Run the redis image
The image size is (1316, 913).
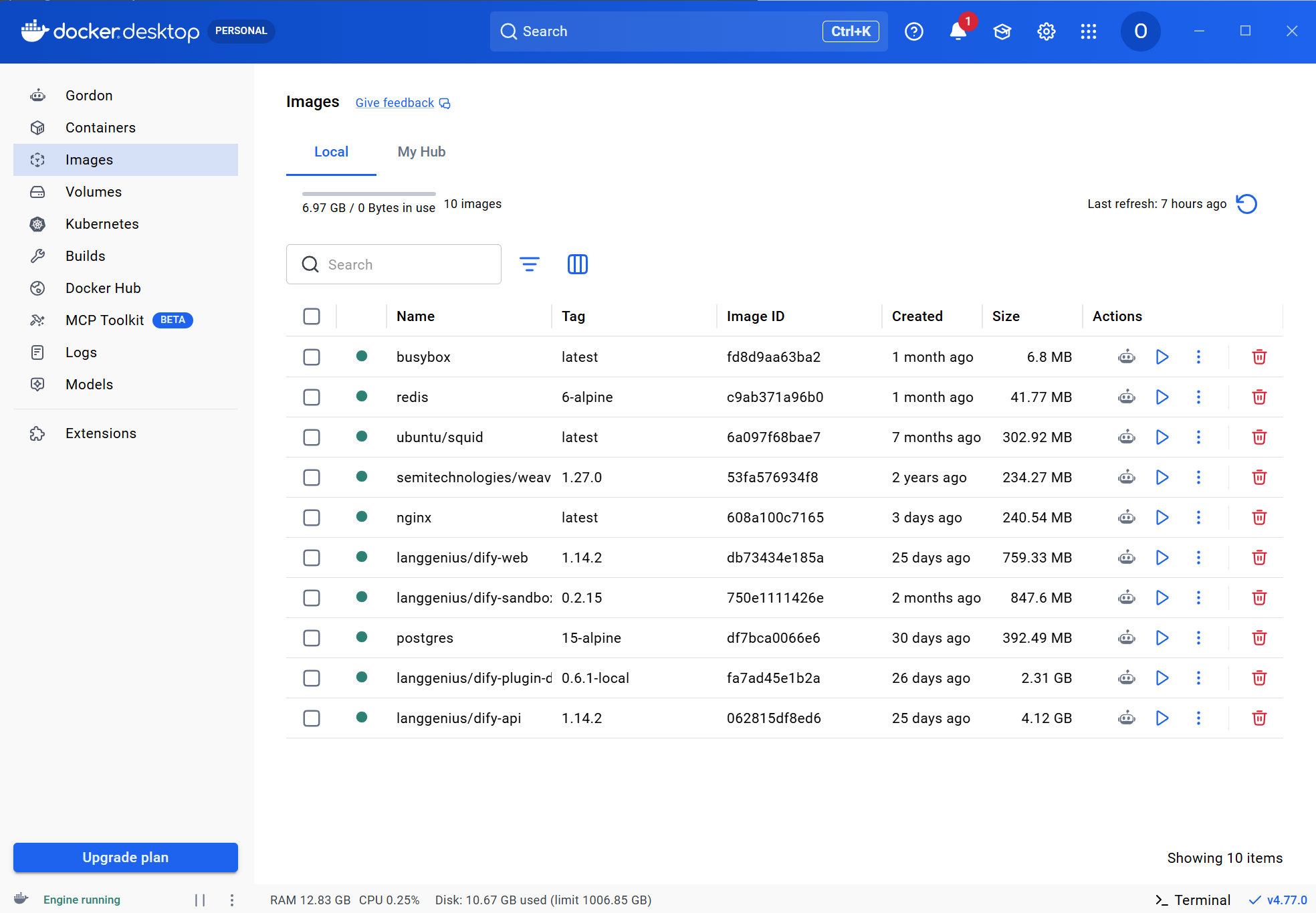point(1162,397)
